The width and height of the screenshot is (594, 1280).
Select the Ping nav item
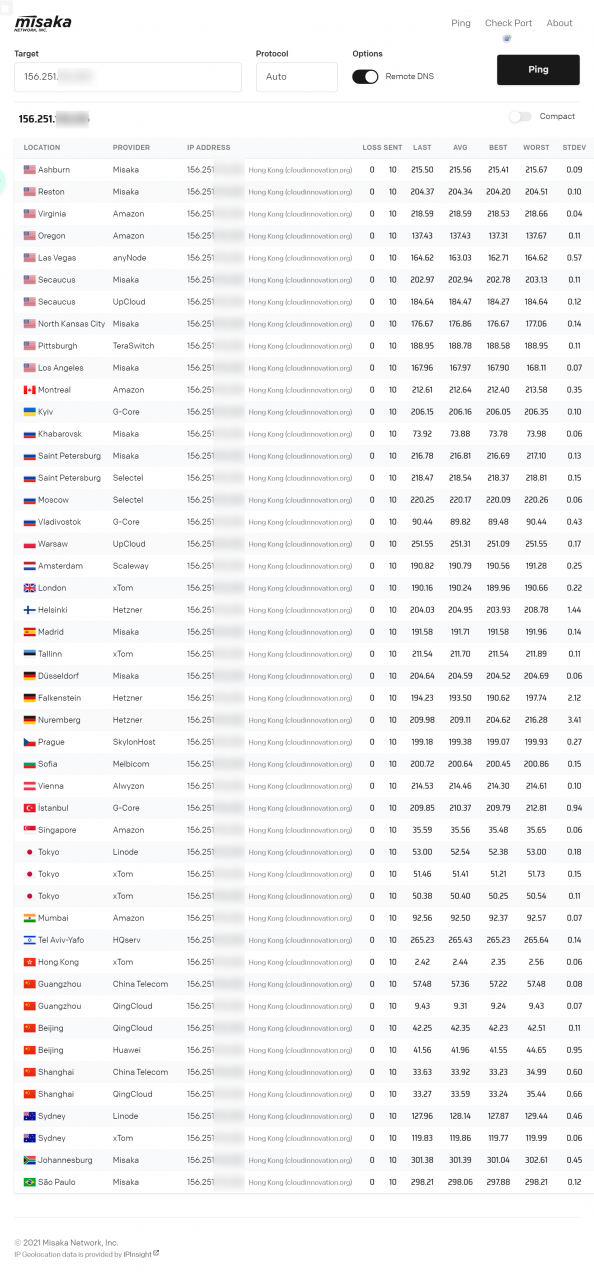point(461,23)
